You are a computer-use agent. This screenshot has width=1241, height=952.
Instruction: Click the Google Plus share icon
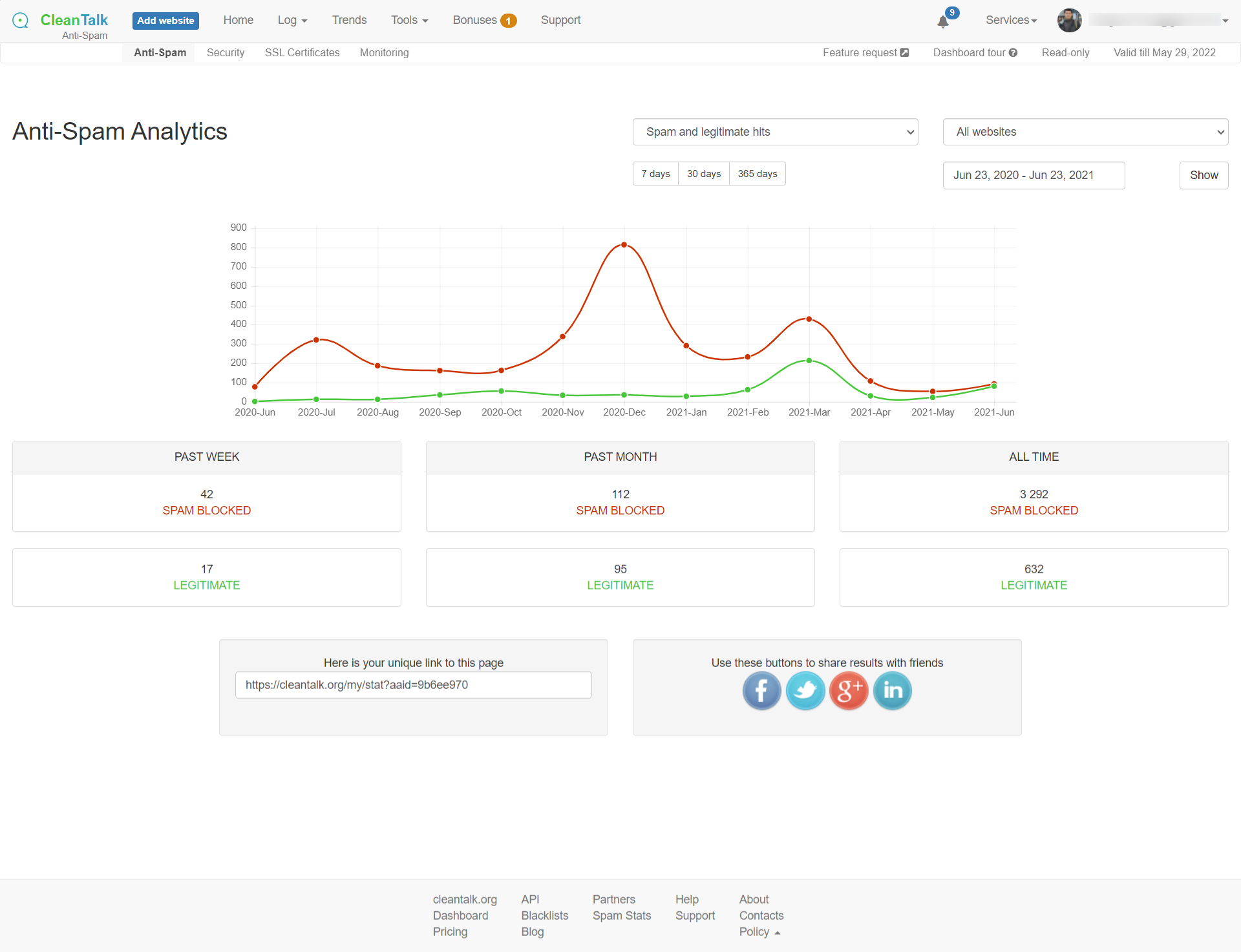click(x=848, y=690)
